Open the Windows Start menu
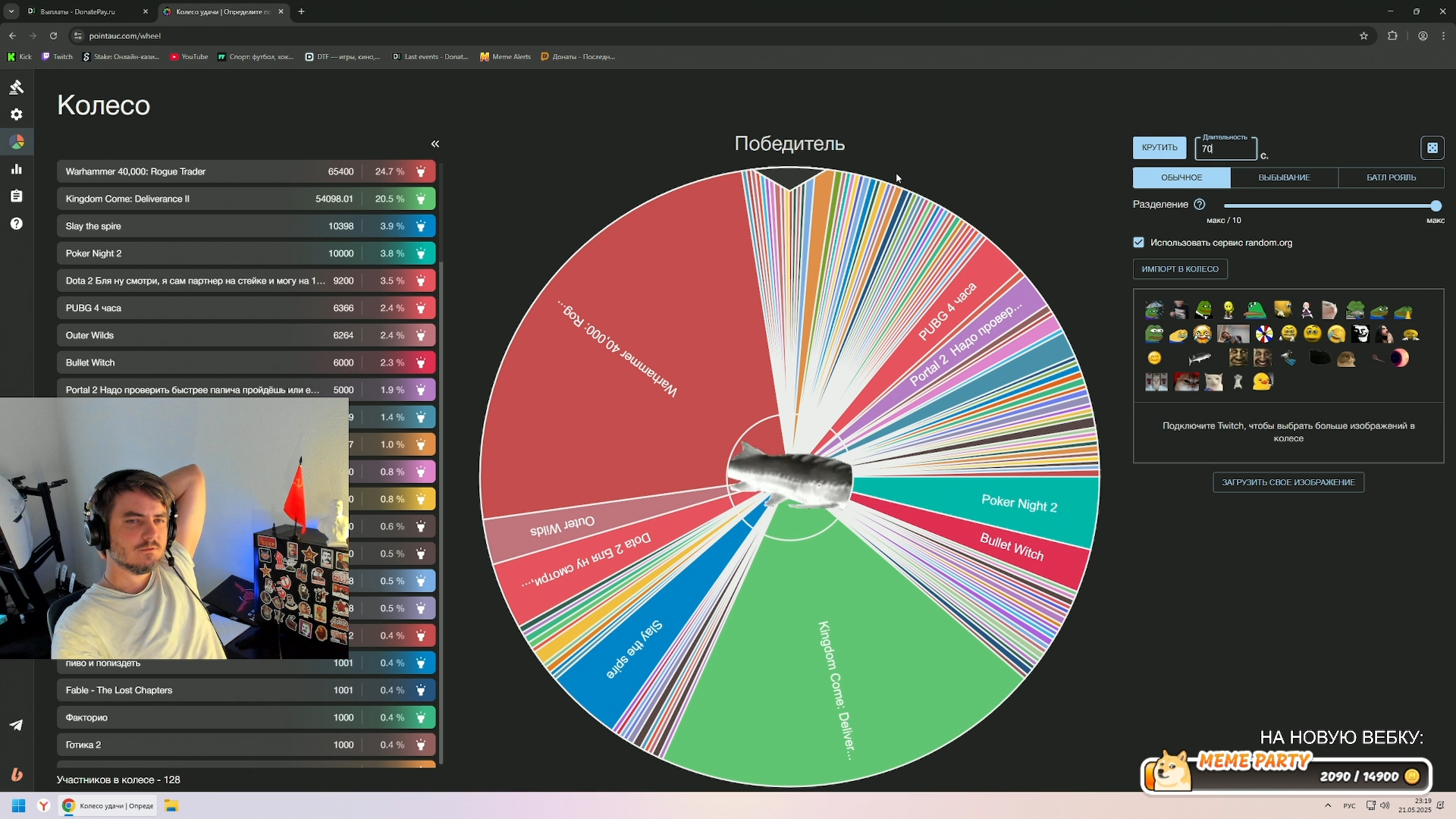 tap(18, 805)
